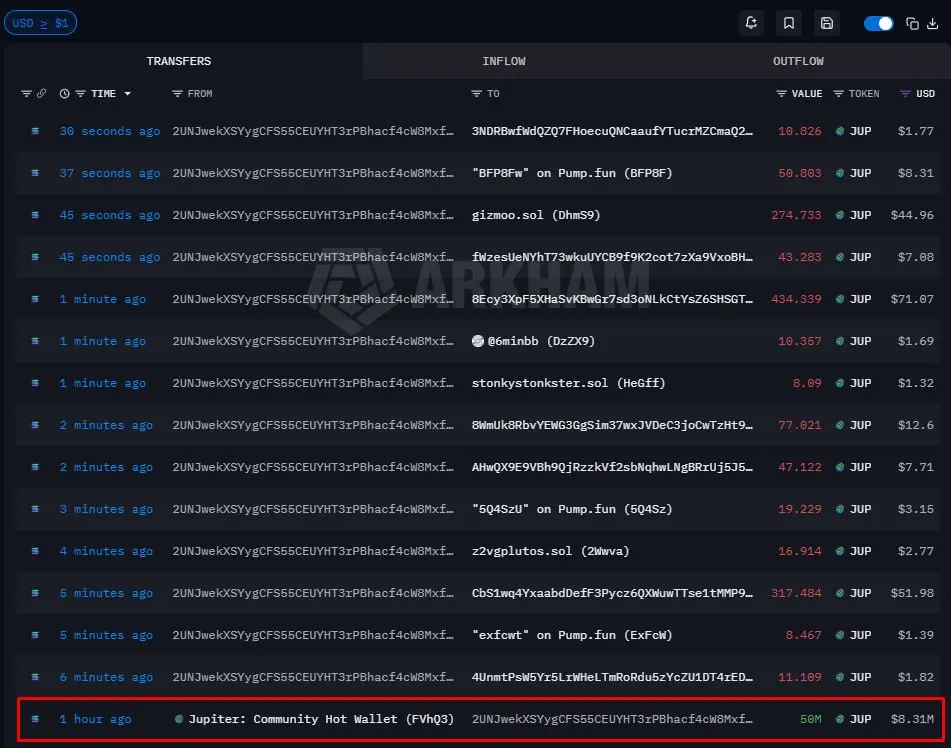Click the @6minbb profile avatar icon
The height and width of the screenshot is (748, 951).
click(x=478, y=341)
